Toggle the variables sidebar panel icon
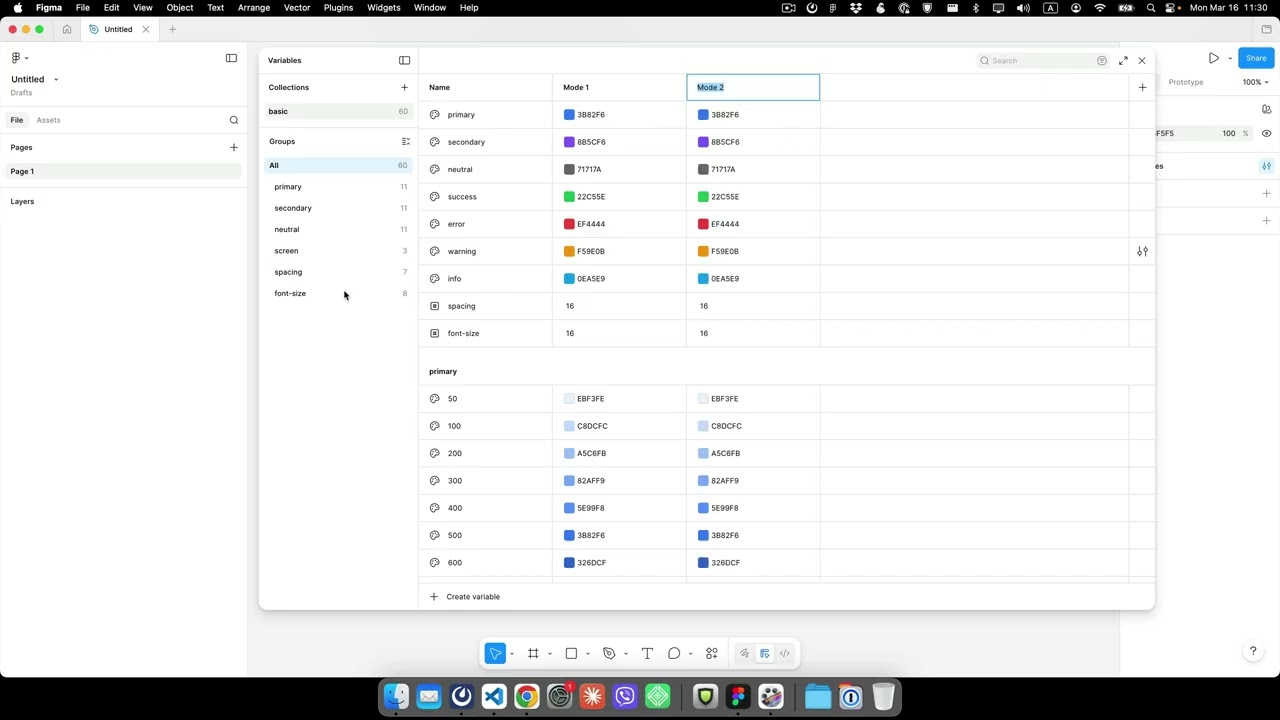 click(x=404, y=60)
